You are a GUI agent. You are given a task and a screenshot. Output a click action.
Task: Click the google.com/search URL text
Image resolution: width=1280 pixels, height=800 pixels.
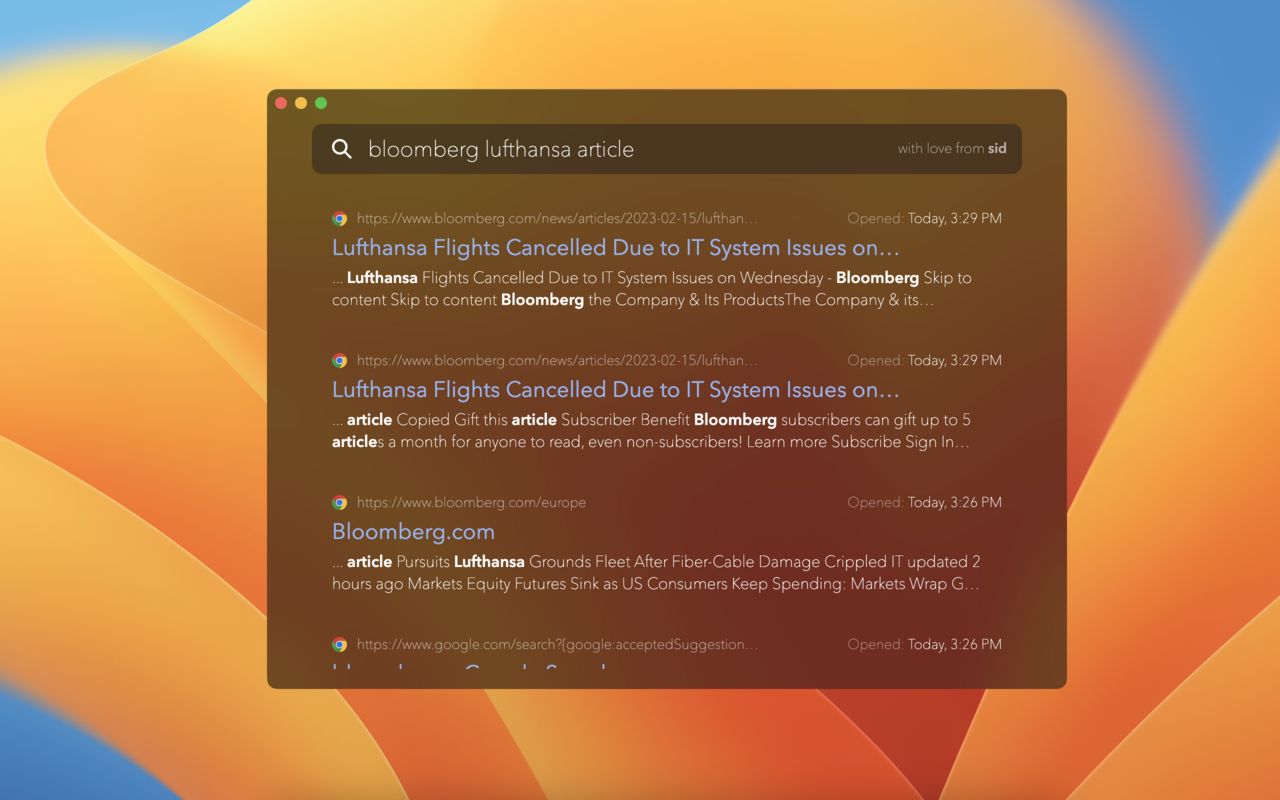(557, 644)
